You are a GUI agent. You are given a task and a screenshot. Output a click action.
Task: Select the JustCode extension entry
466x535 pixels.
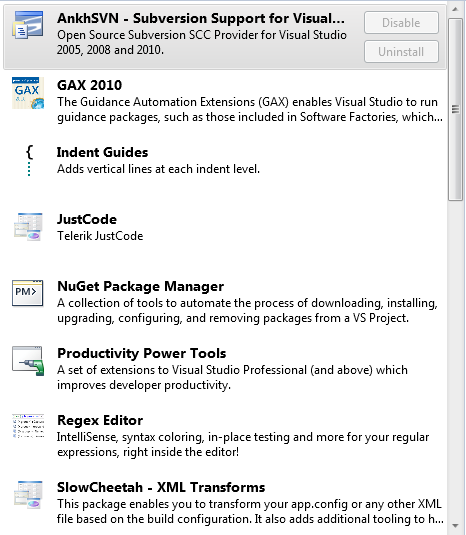tap(225, 227)
